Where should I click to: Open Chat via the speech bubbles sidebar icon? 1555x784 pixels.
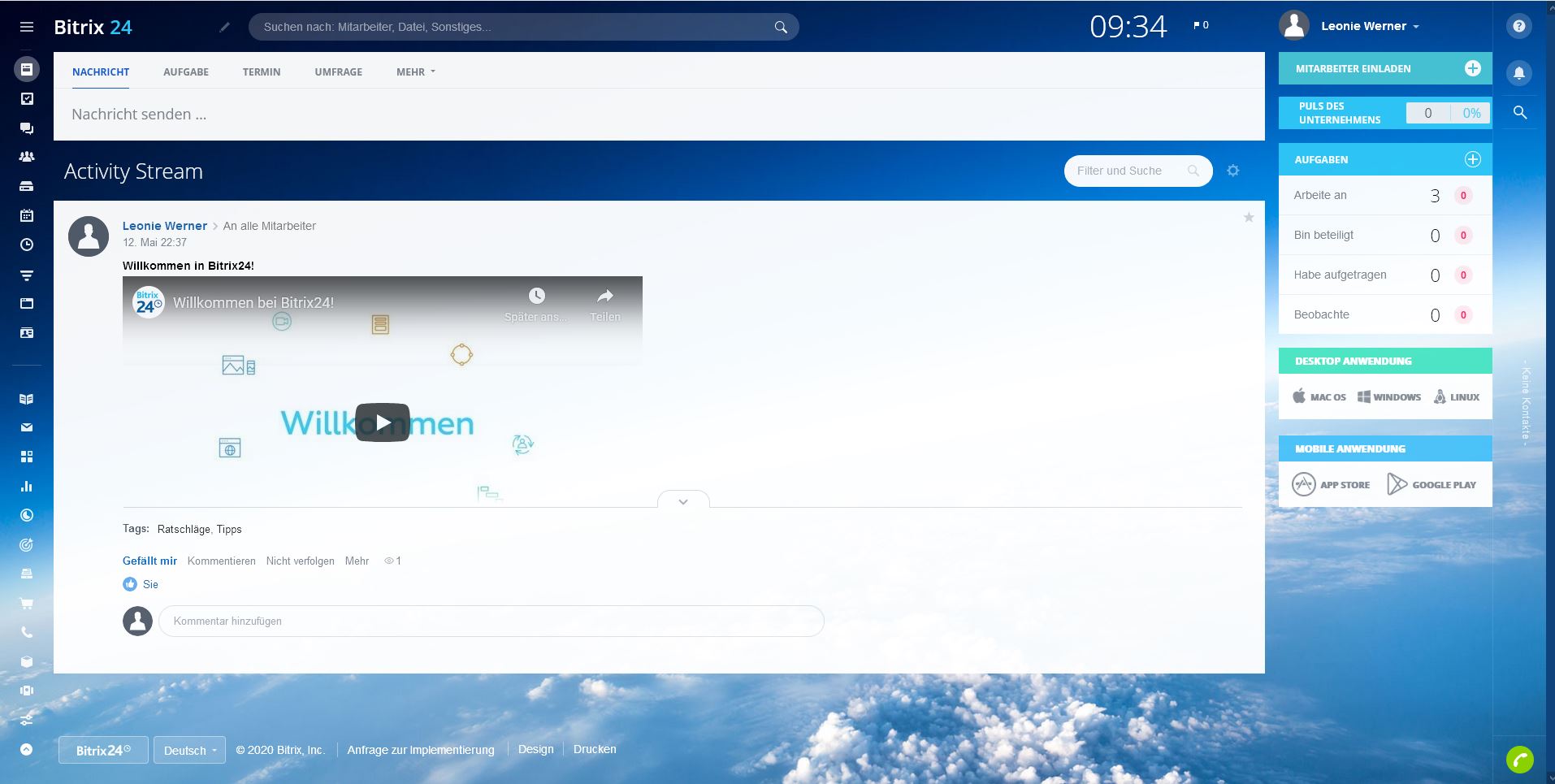click(x=27, y=128)
